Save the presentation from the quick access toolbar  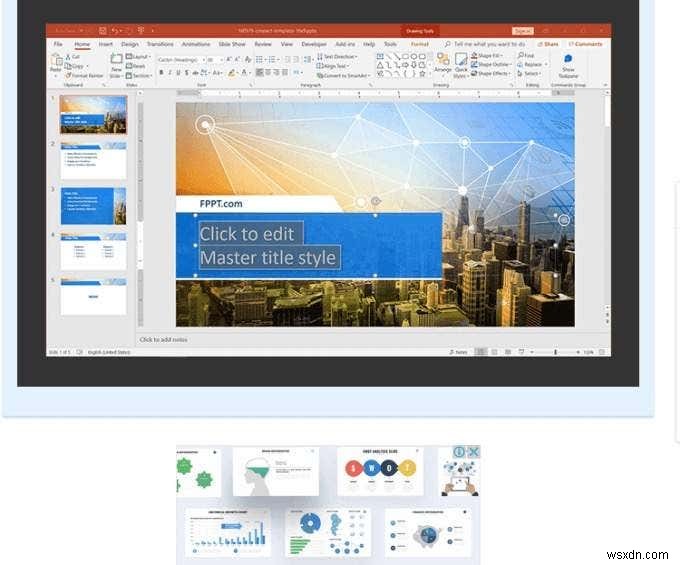point(103,30)
